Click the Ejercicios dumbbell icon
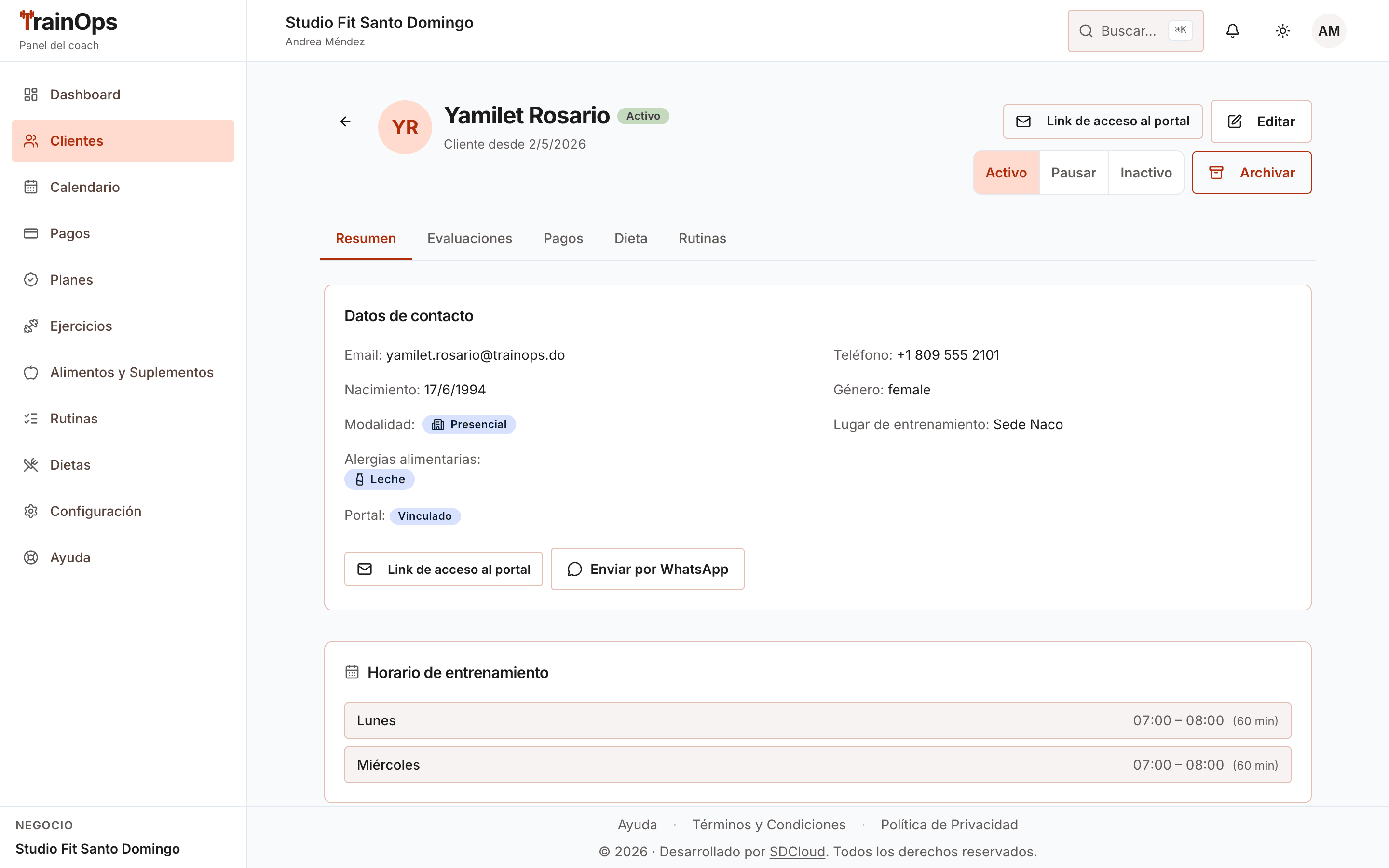 point(31,326)
